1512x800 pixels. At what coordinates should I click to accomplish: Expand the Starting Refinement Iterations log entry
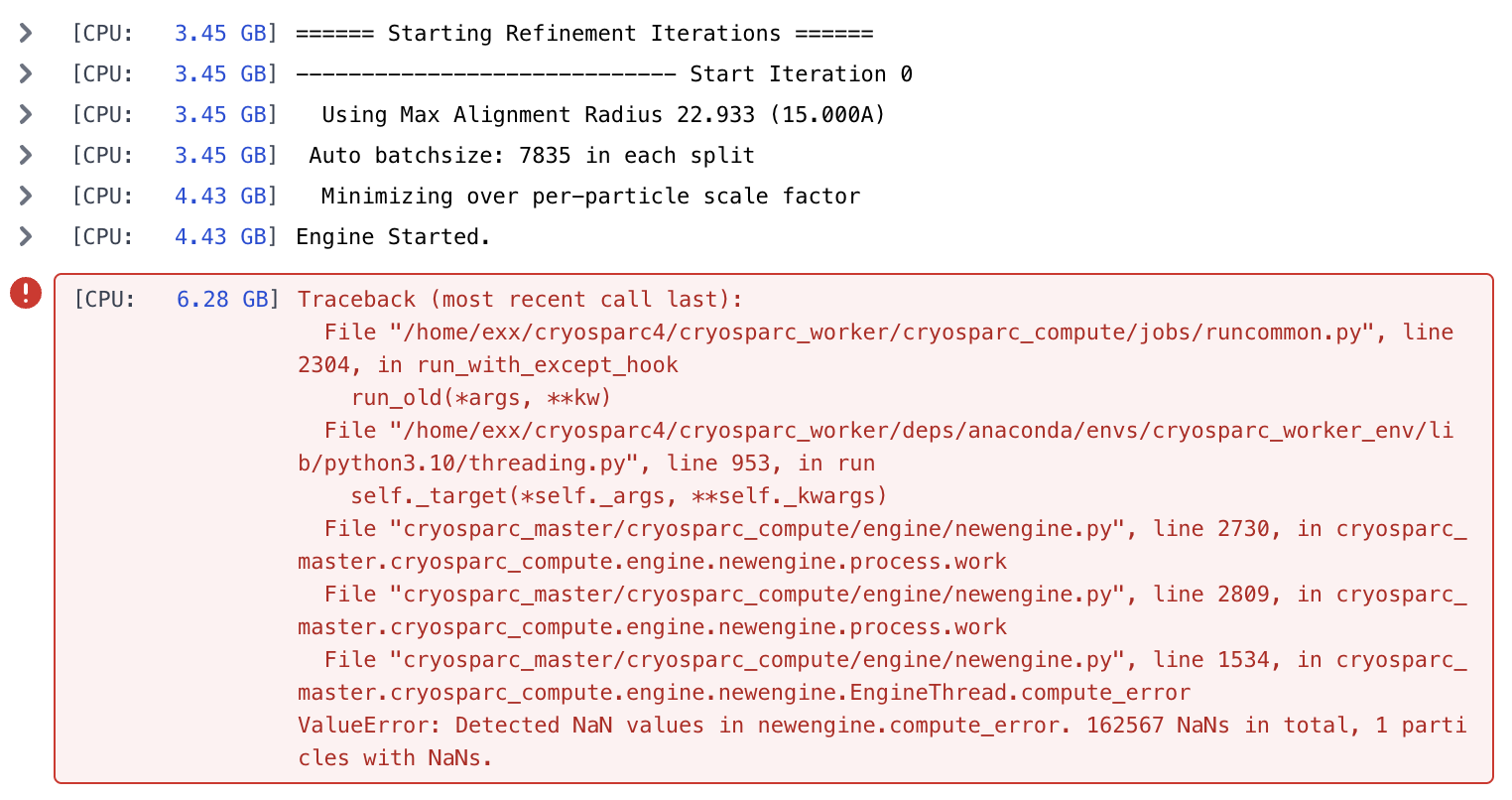pyautogui.click(x=26, y=34)
